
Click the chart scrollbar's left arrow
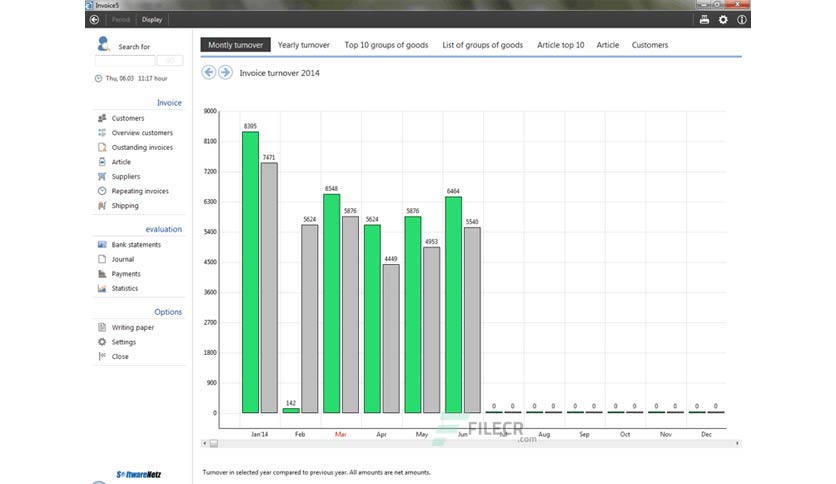204,443
